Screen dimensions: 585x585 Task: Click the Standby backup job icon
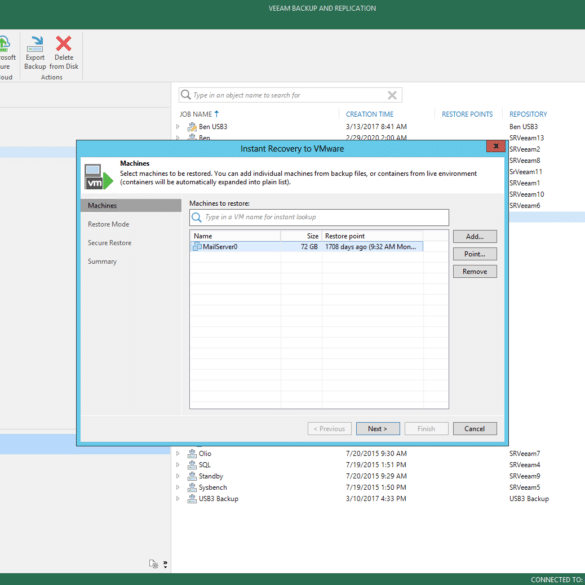click(x=192, y=476)
